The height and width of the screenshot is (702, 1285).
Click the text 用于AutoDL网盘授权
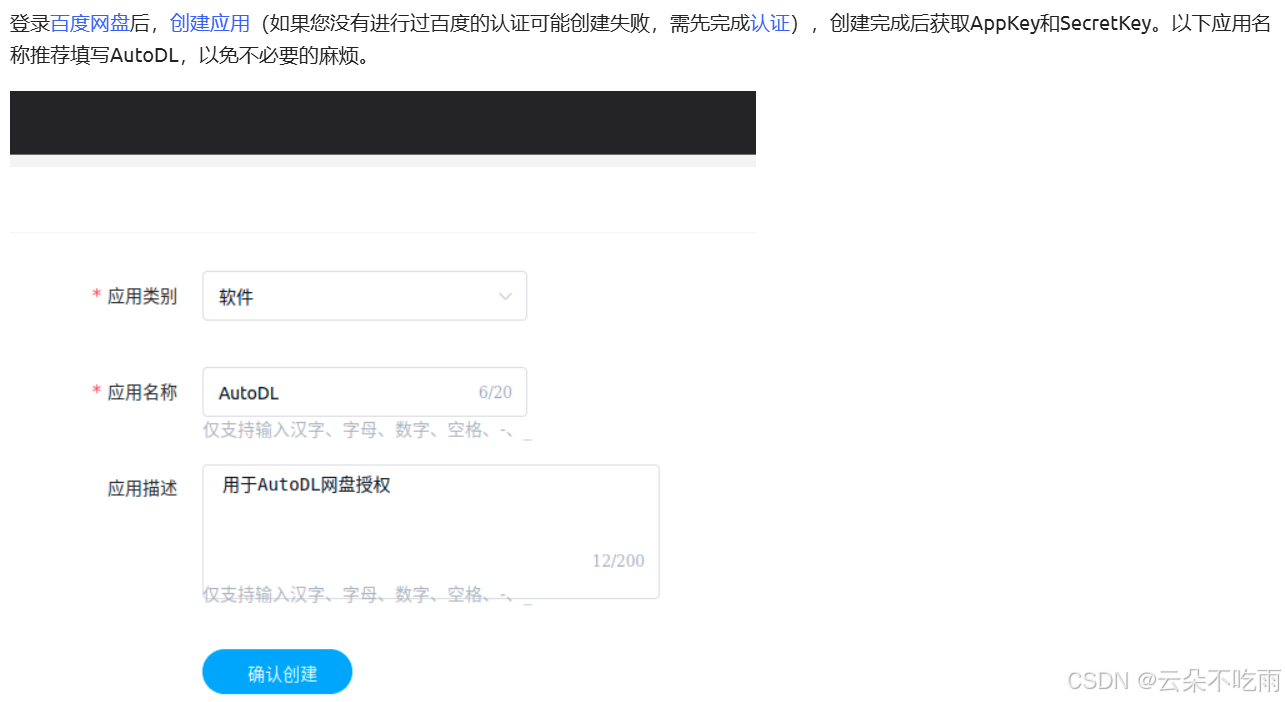pyautogui.click(x=306, y=485)
